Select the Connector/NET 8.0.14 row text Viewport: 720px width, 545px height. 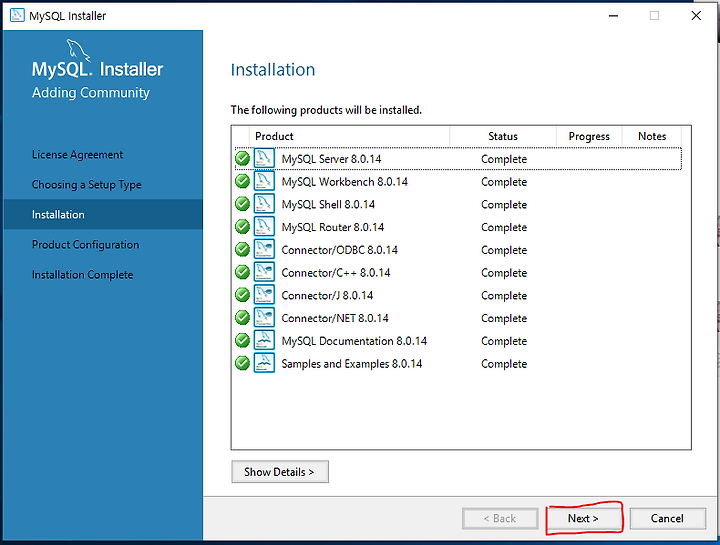click(x=335, y=318)
